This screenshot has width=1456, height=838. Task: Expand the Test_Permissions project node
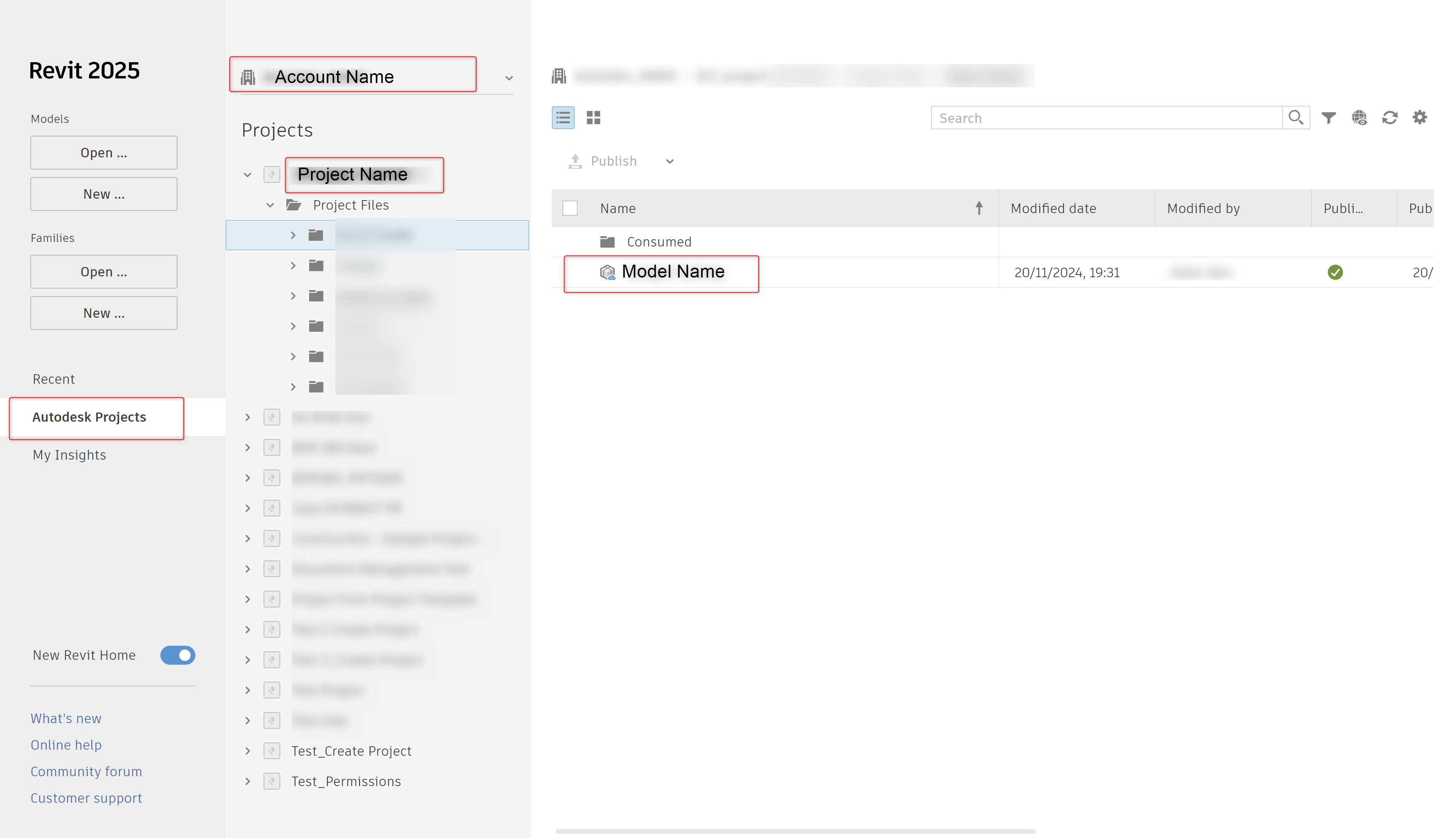pos(247,781)
